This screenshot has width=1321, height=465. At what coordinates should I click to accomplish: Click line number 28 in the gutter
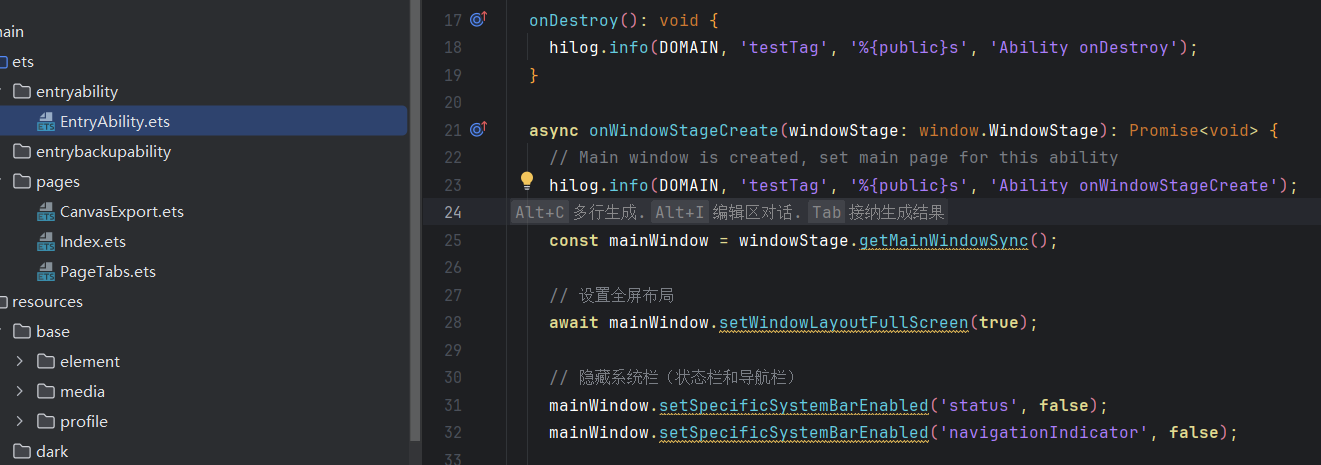451,322
